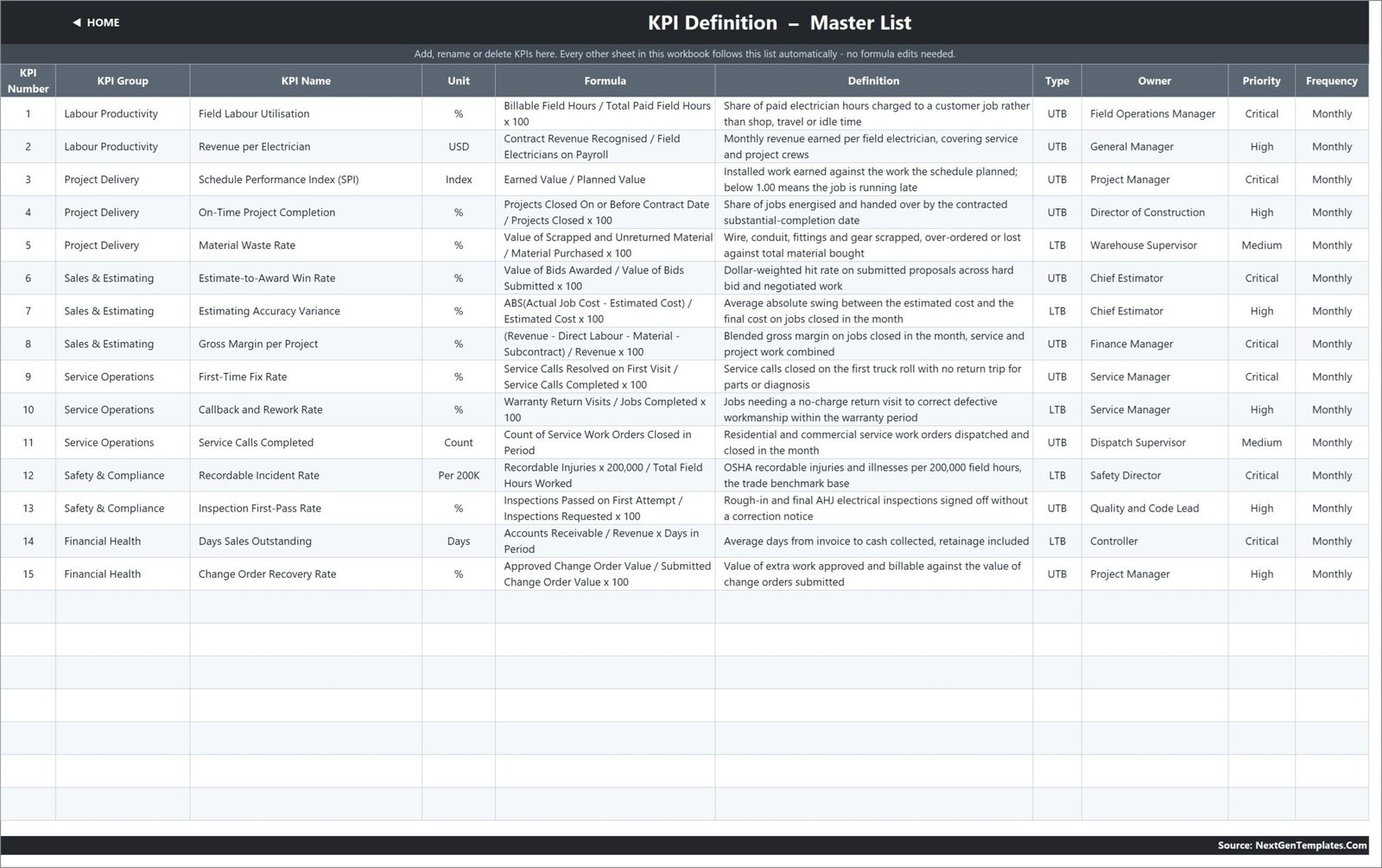Viewport: 1382px width, 868px height.
Task: Click the On-Time Project Completion cell
Action: coord(306,212)
